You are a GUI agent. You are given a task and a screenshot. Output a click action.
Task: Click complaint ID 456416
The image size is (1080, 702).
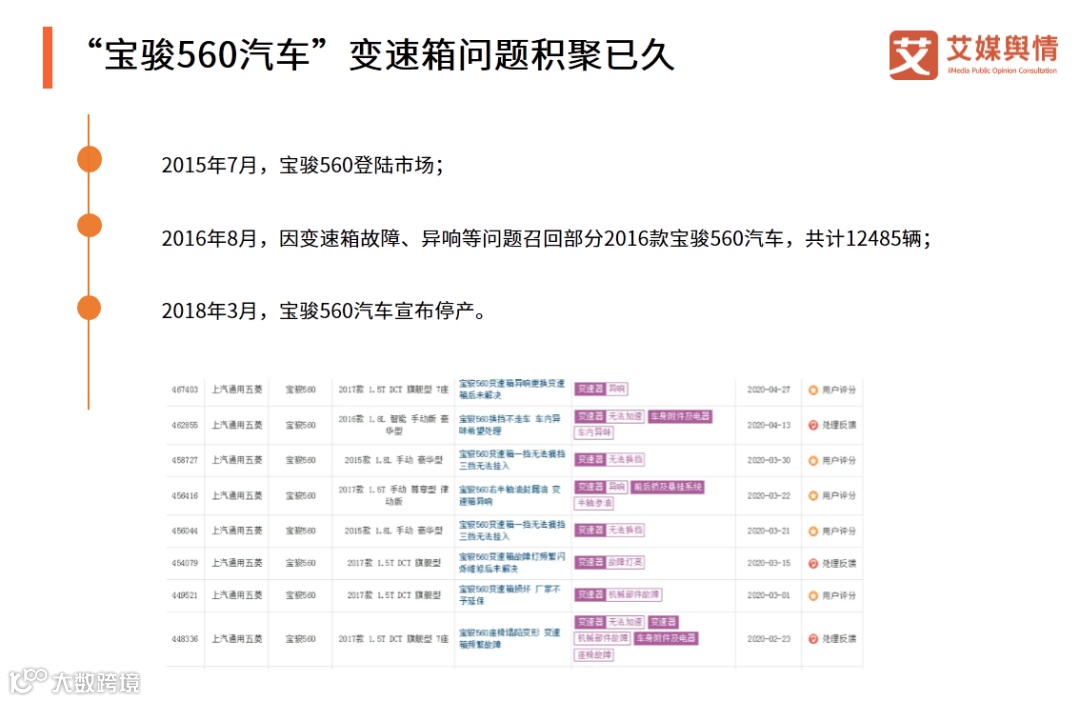[185, 495]
